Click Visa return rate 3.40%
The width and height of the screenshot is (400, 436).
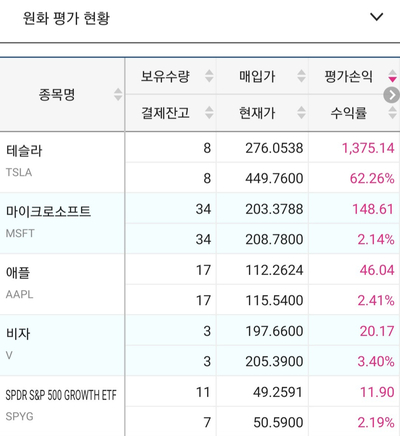point(376,361)
